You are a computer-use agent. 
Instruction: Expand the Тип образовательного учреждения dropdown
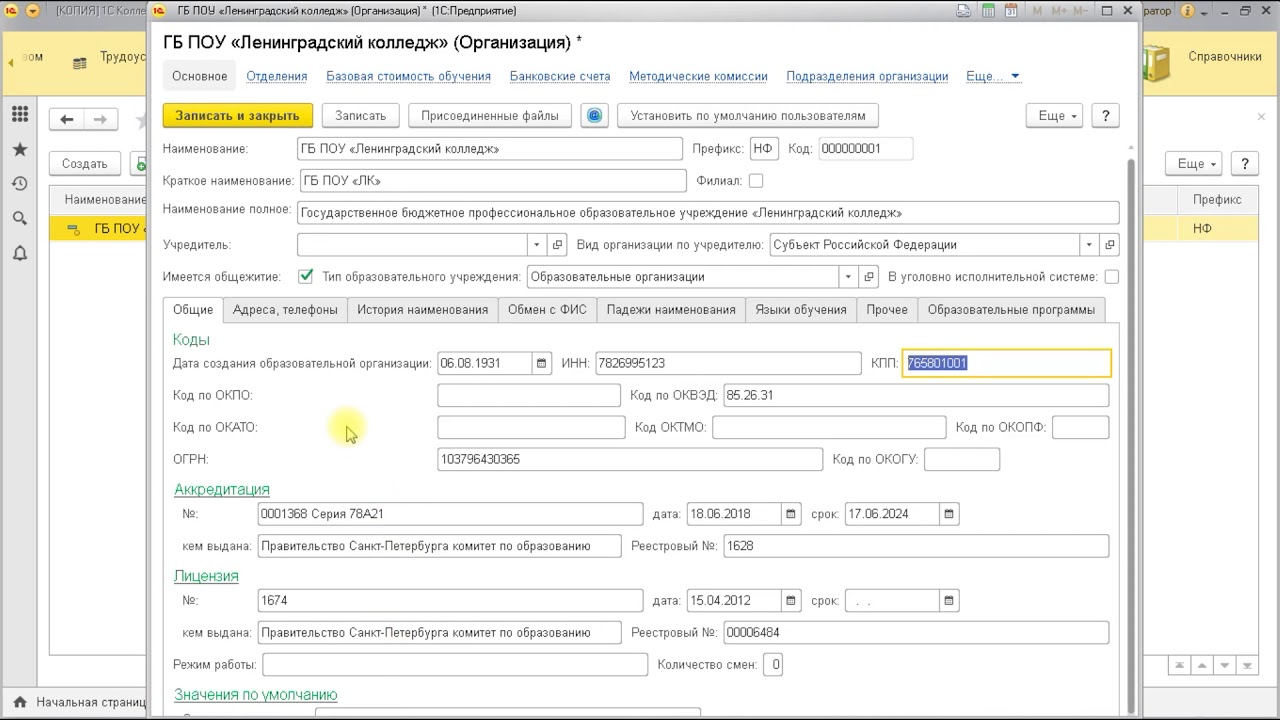point(848,277)
